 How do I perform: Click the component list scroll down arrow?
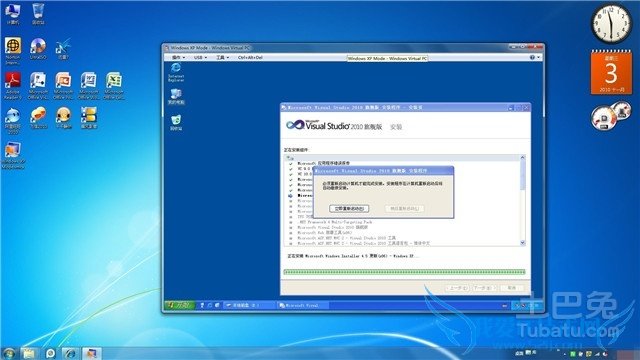(522, 243)
